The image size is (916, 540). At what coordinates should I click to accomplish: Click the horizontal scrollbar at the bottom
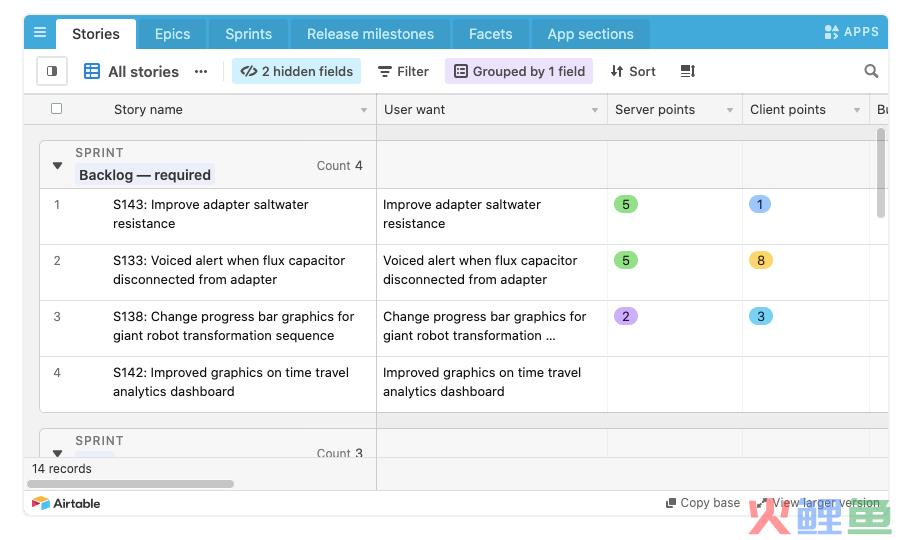(130, 484)
